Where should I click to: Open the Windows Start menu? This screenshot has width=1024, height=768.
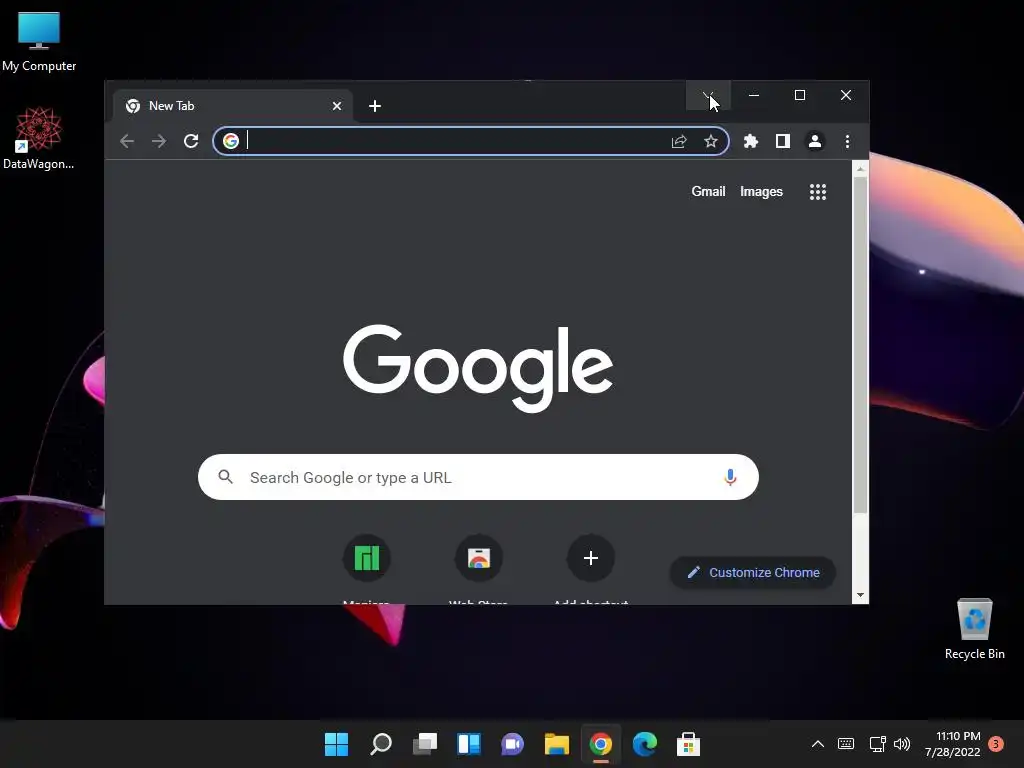[x=336, y=744]
